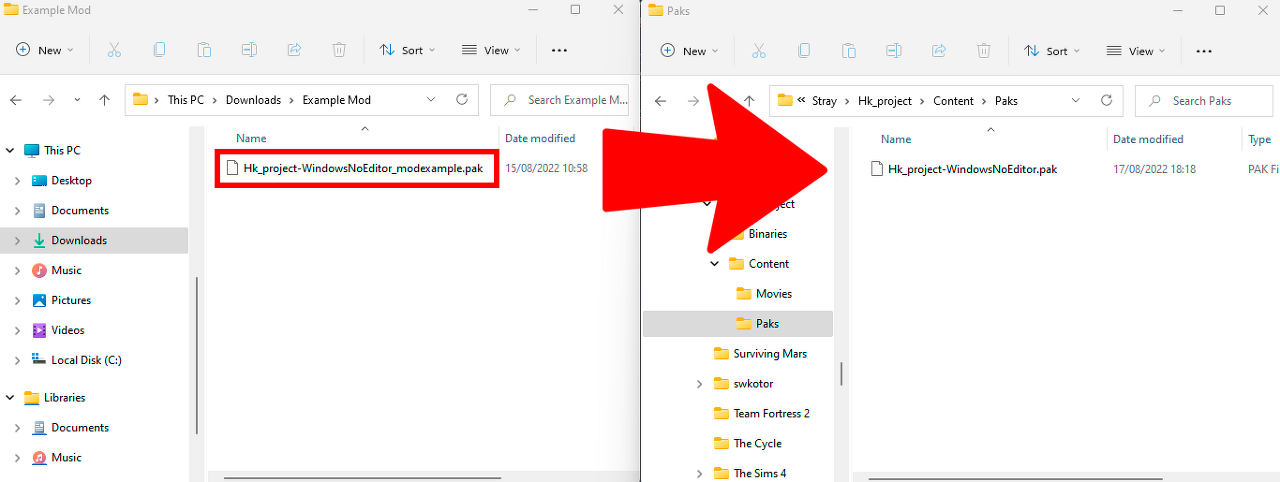Select Music under This PC
1280x482 pixels.
pyautogui.click(x=66, y=270)
